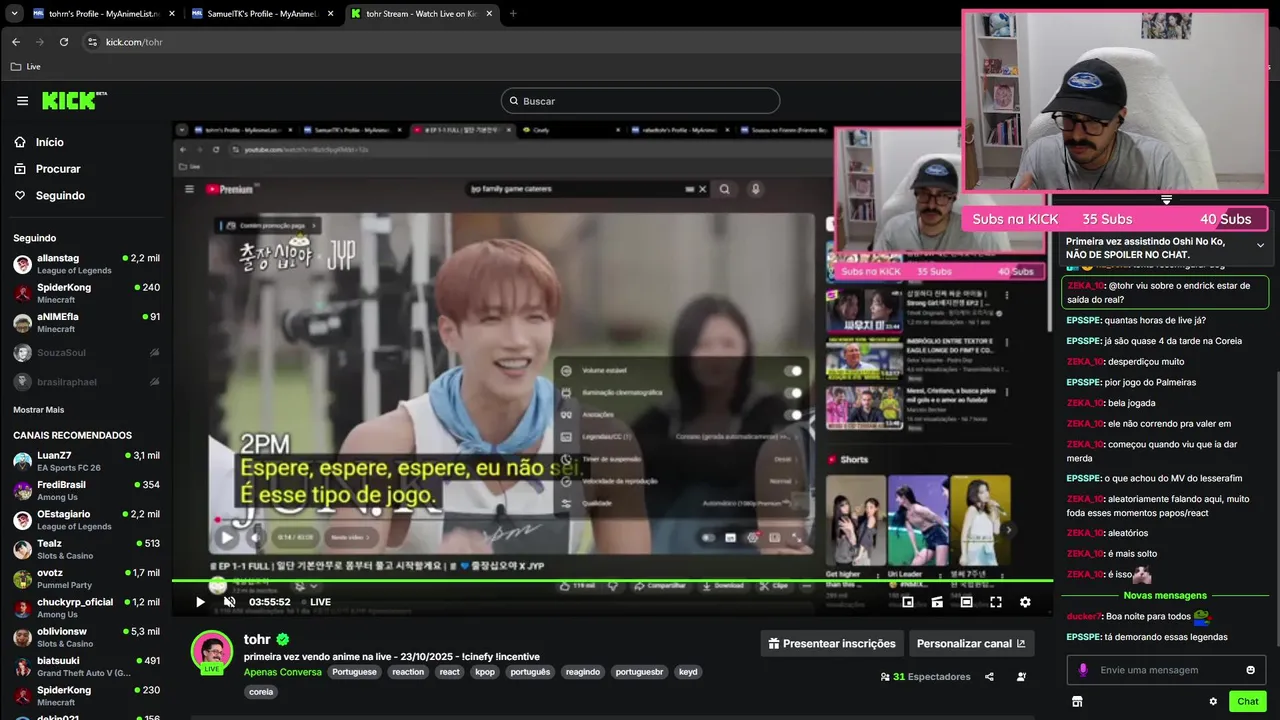This screenshot has height=720, width=1280.
Task: Open the Live bookmarks folder
Action: 26,67
